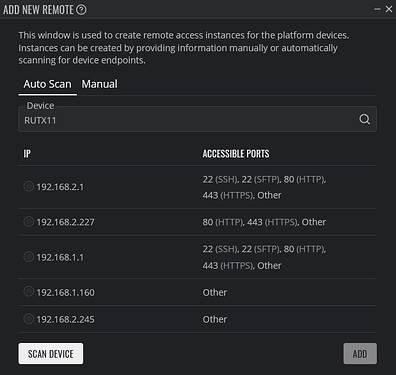This screenshot has height=375, width=396.
Task: Click the search magnifier icon in Device field
Action: click(x=364, y=119)
